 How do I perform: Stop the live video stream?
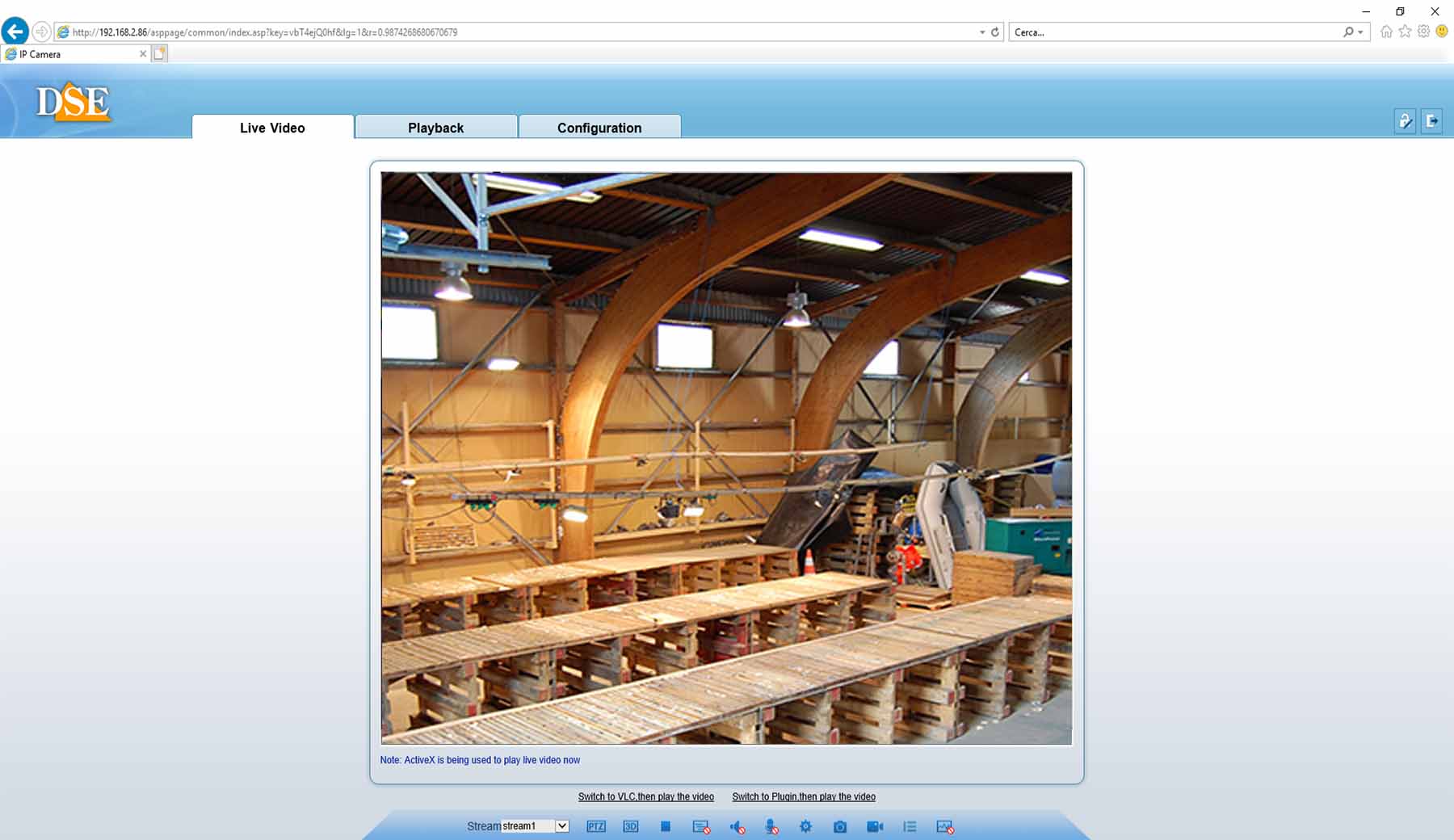coord(665,826)
